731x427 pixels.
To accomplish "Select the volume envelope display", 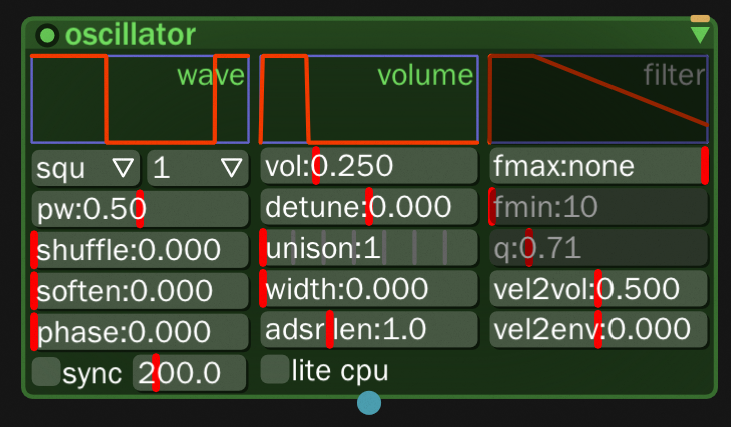I will coord(369,99).
